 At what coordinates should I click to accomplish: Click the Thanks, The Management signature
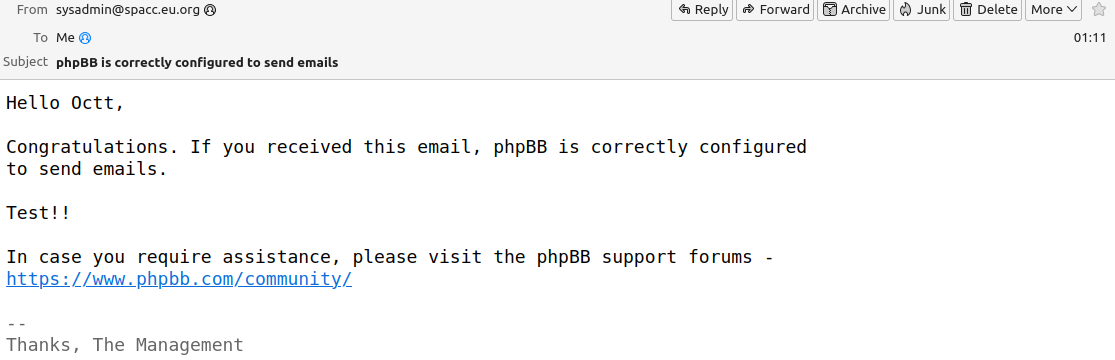pyautogui.click(x=125, y=345)
